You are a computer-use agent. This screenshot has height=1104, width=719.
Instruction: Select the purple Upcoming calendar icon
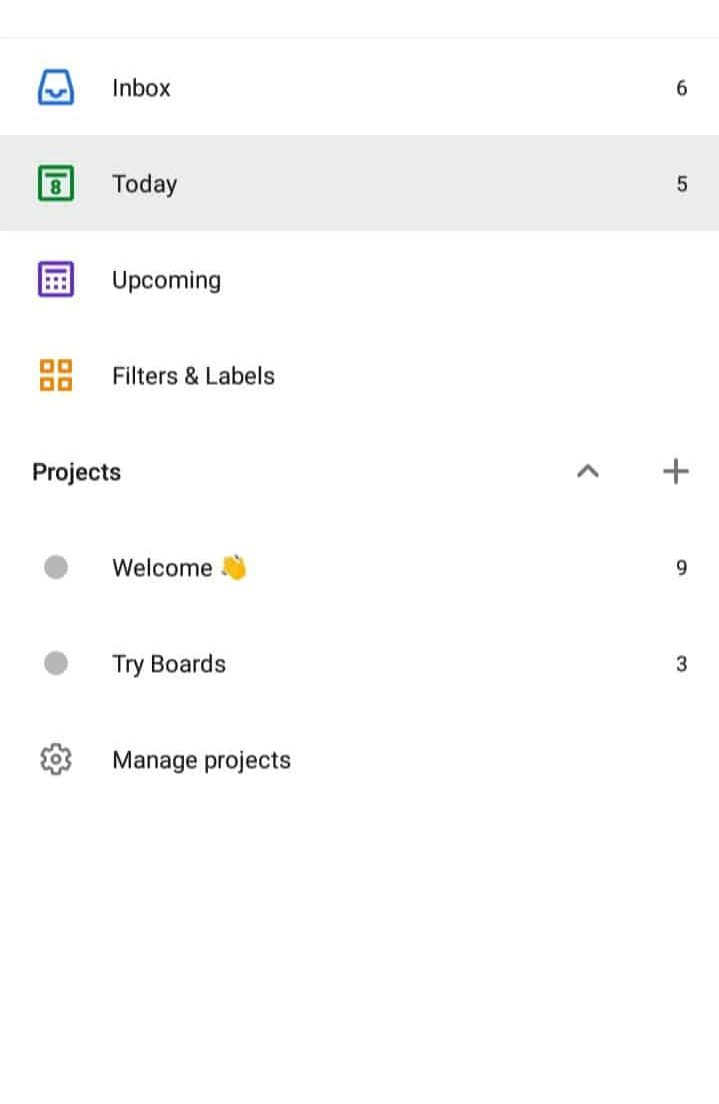pos(56,280)
